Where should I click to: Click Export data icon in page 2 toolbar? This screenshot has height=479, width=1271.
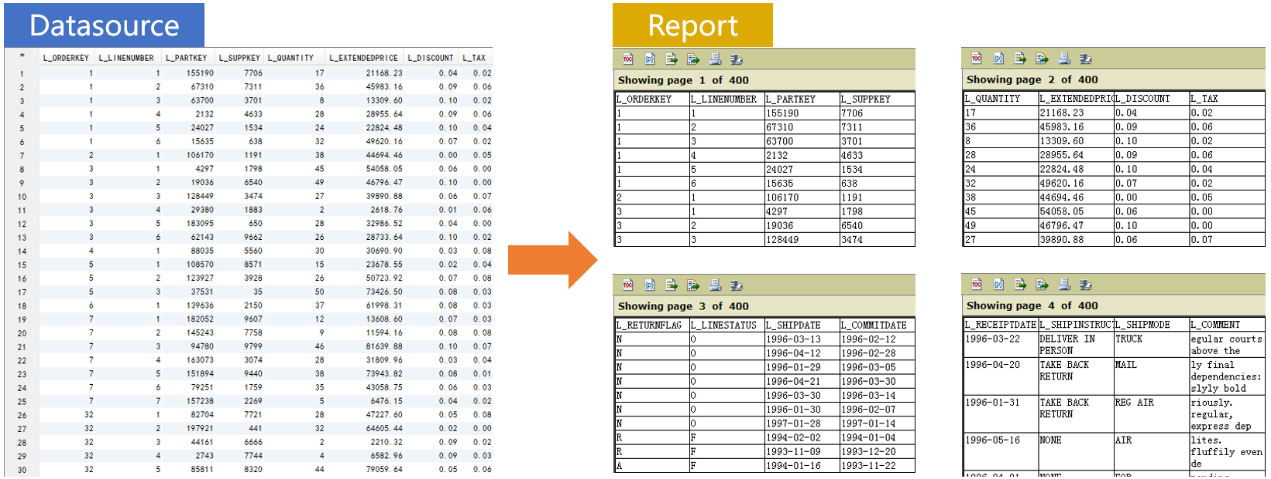(1020, 58)
